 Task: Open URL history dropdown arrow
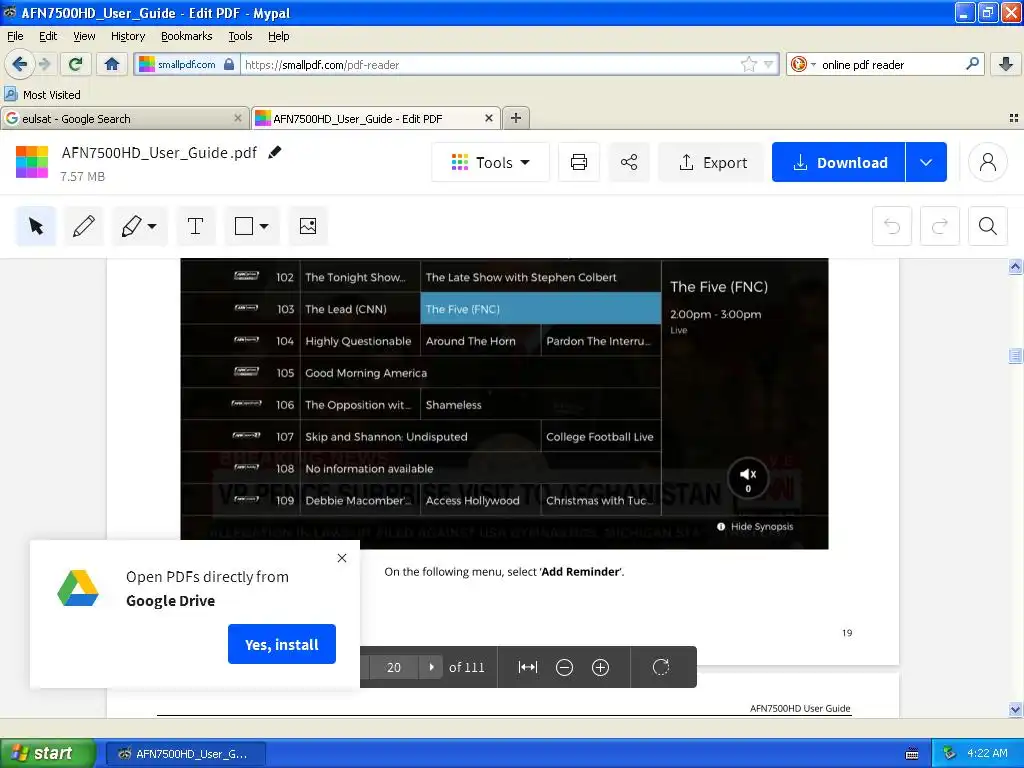coord(769,65)
